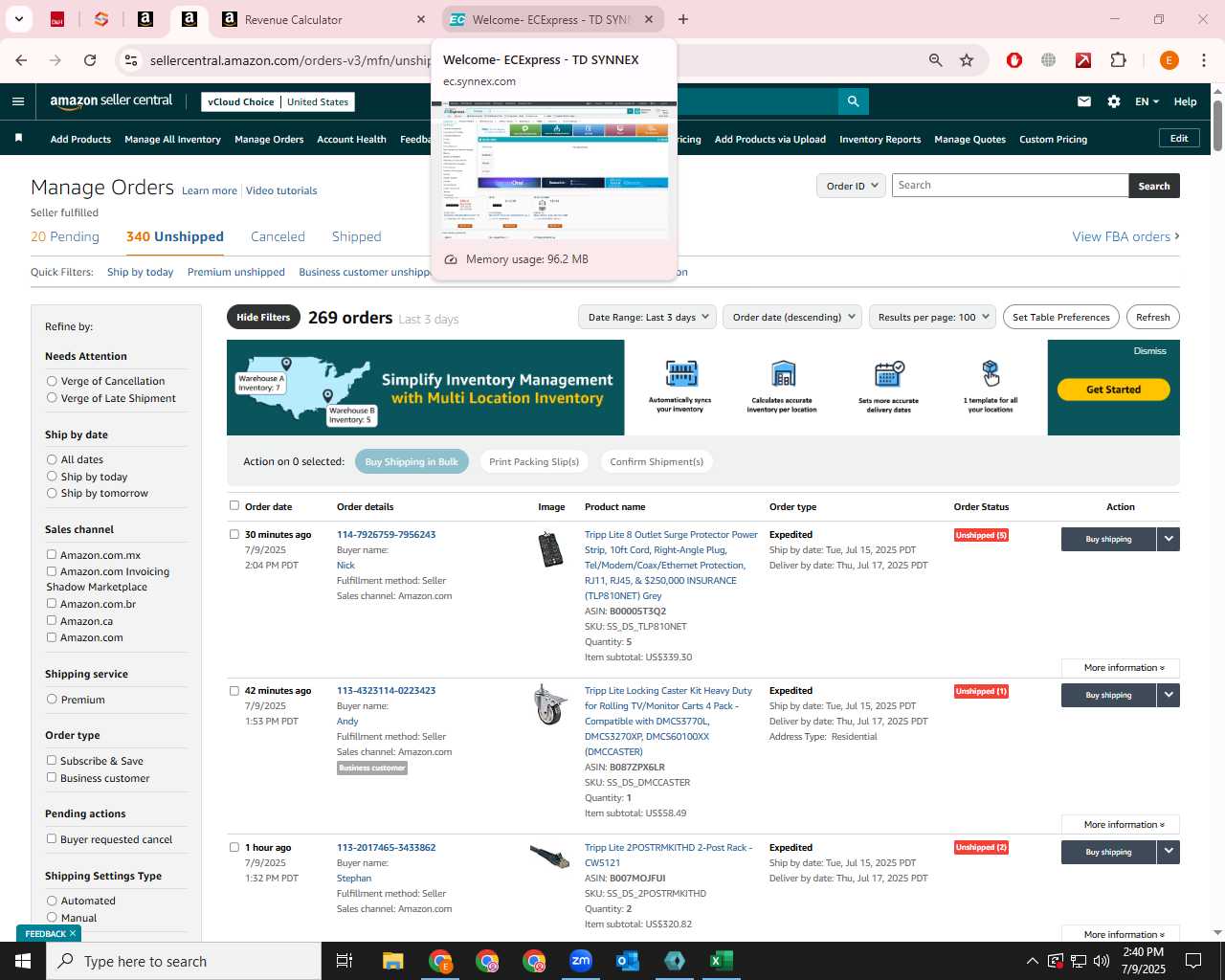The image size is (1225, 980).
Task: Close the ECExpress TD SYNNEX tab
Action: (x=649, y=19)
